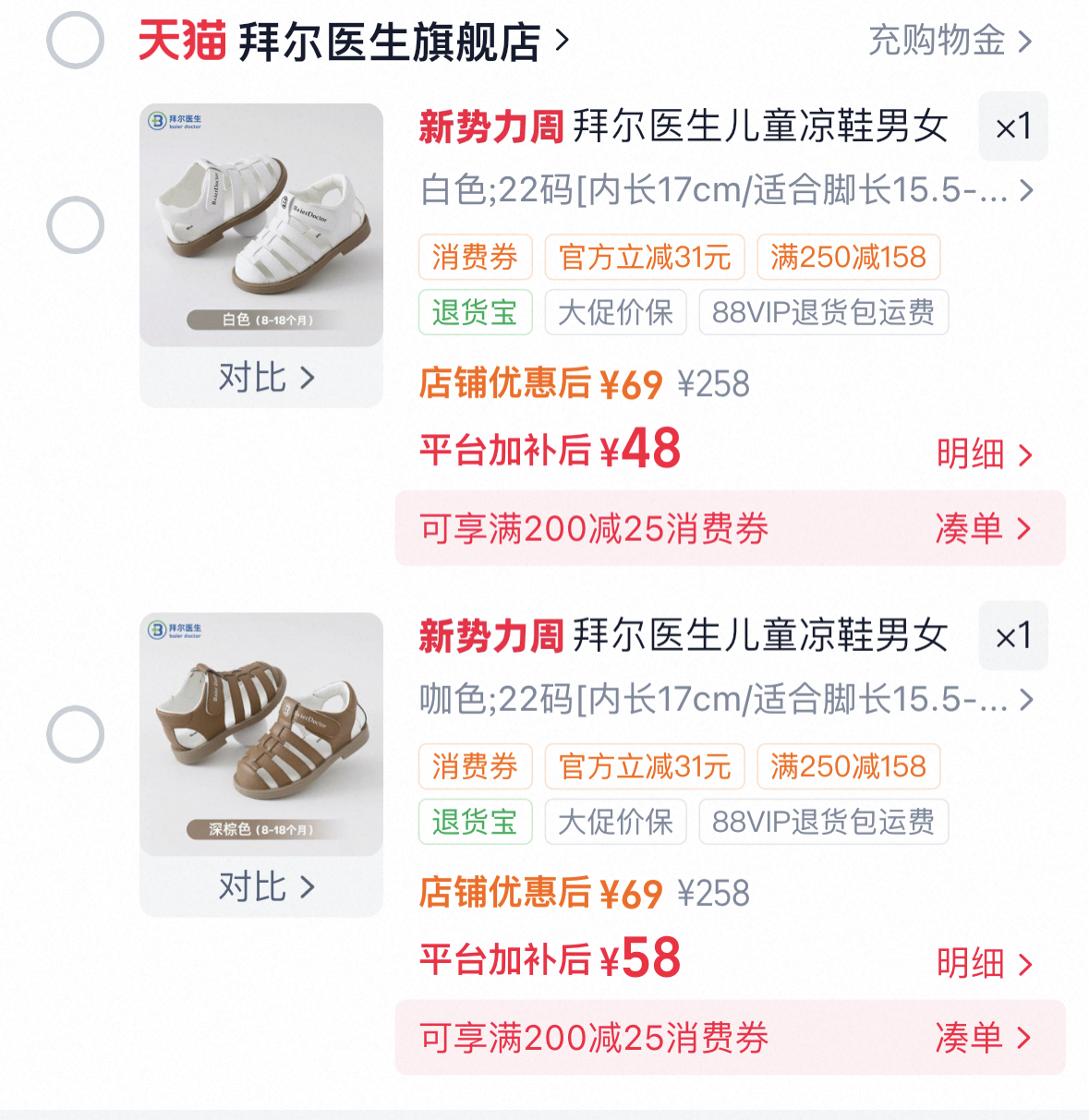Select the white sandals item checkbox
Image resolution: width=1089 pixels, height=1120 pixels.
(x=75, y=225)
